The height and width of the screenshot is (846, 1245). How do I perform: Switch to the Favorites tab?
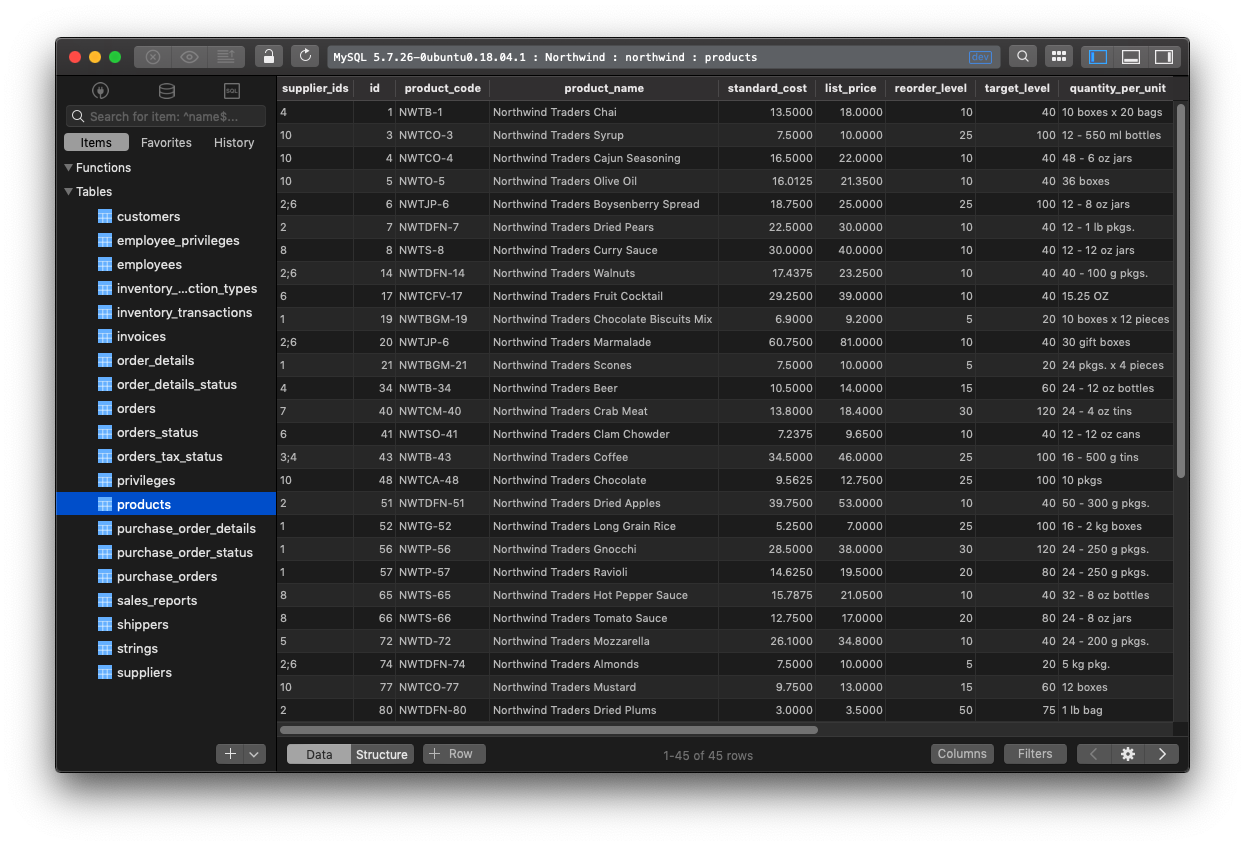pyautogui.click(x=166, y=142)
